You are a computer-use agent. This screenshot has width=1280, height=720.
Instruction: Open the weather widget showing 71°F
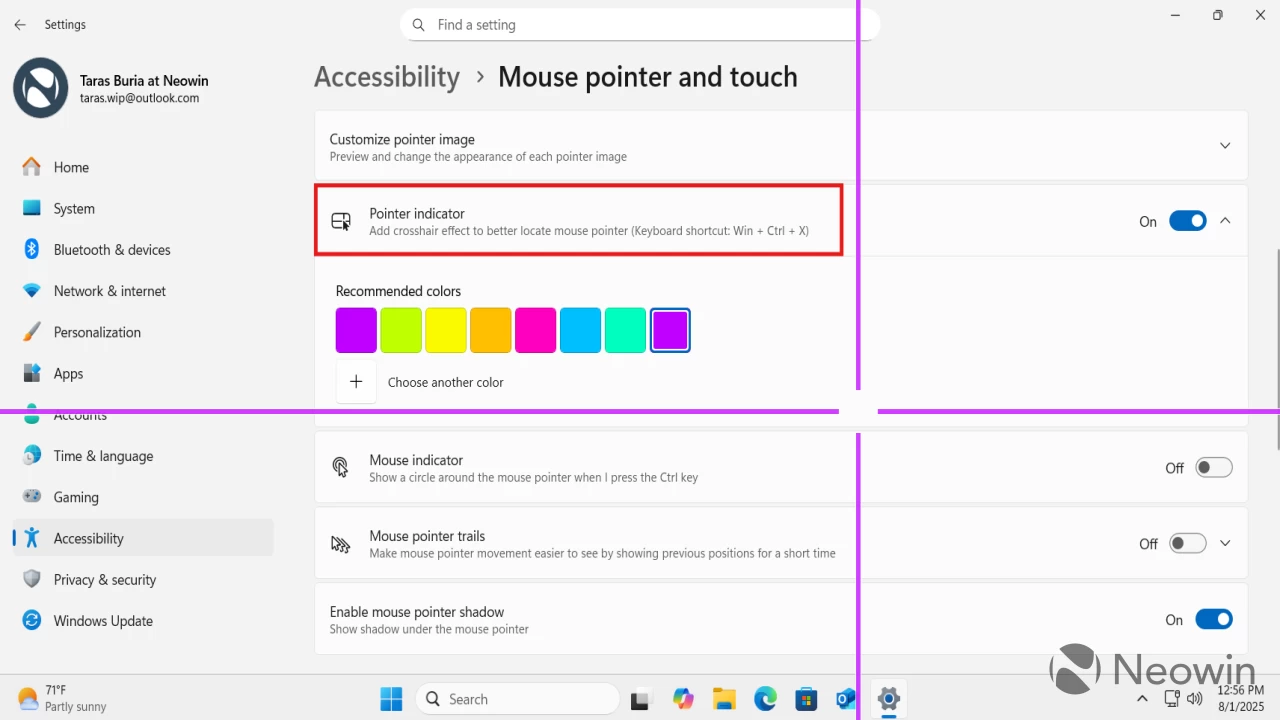[63, 699]
